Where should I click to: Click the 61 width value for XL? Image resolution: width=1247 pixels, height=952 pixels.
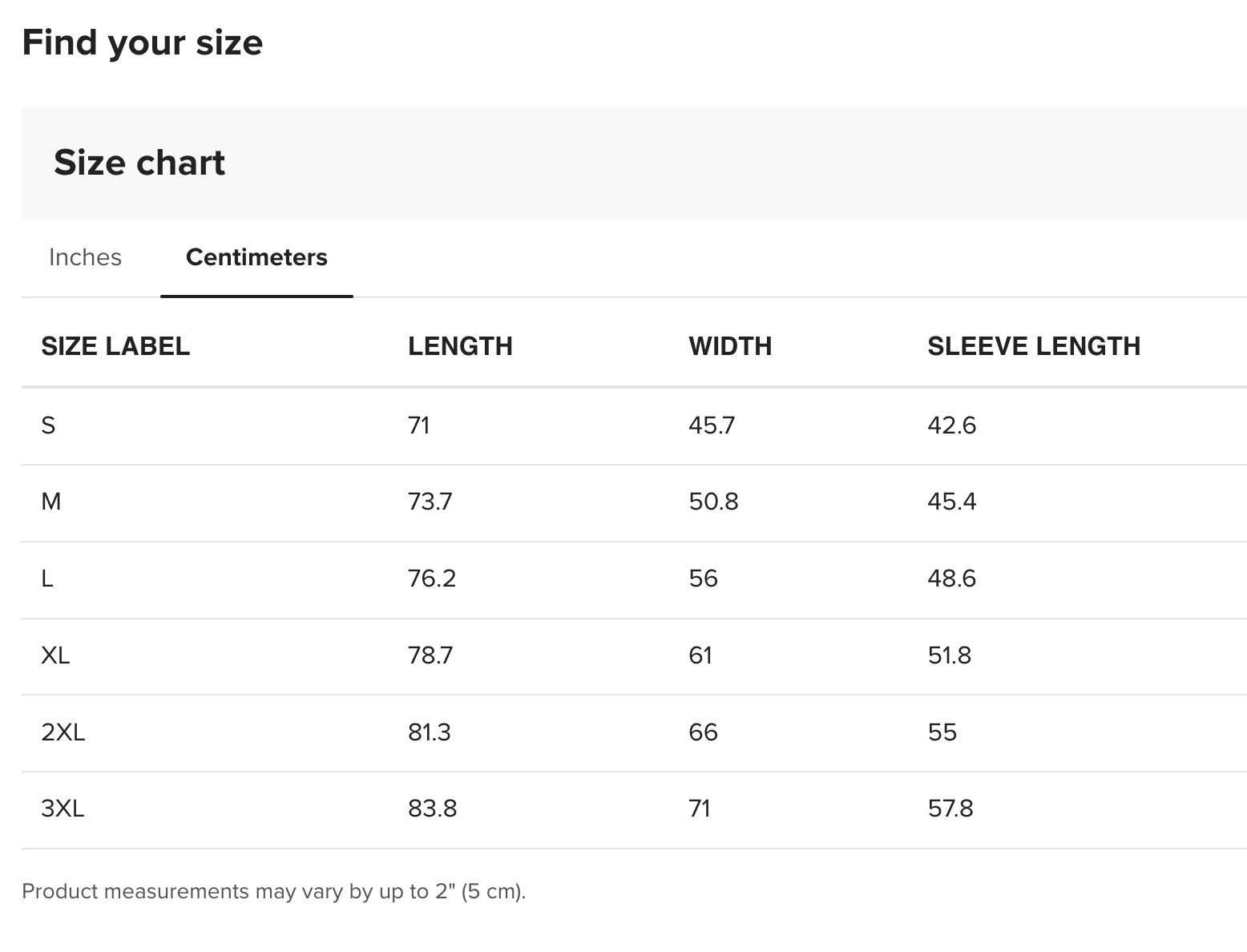[700, 656]
